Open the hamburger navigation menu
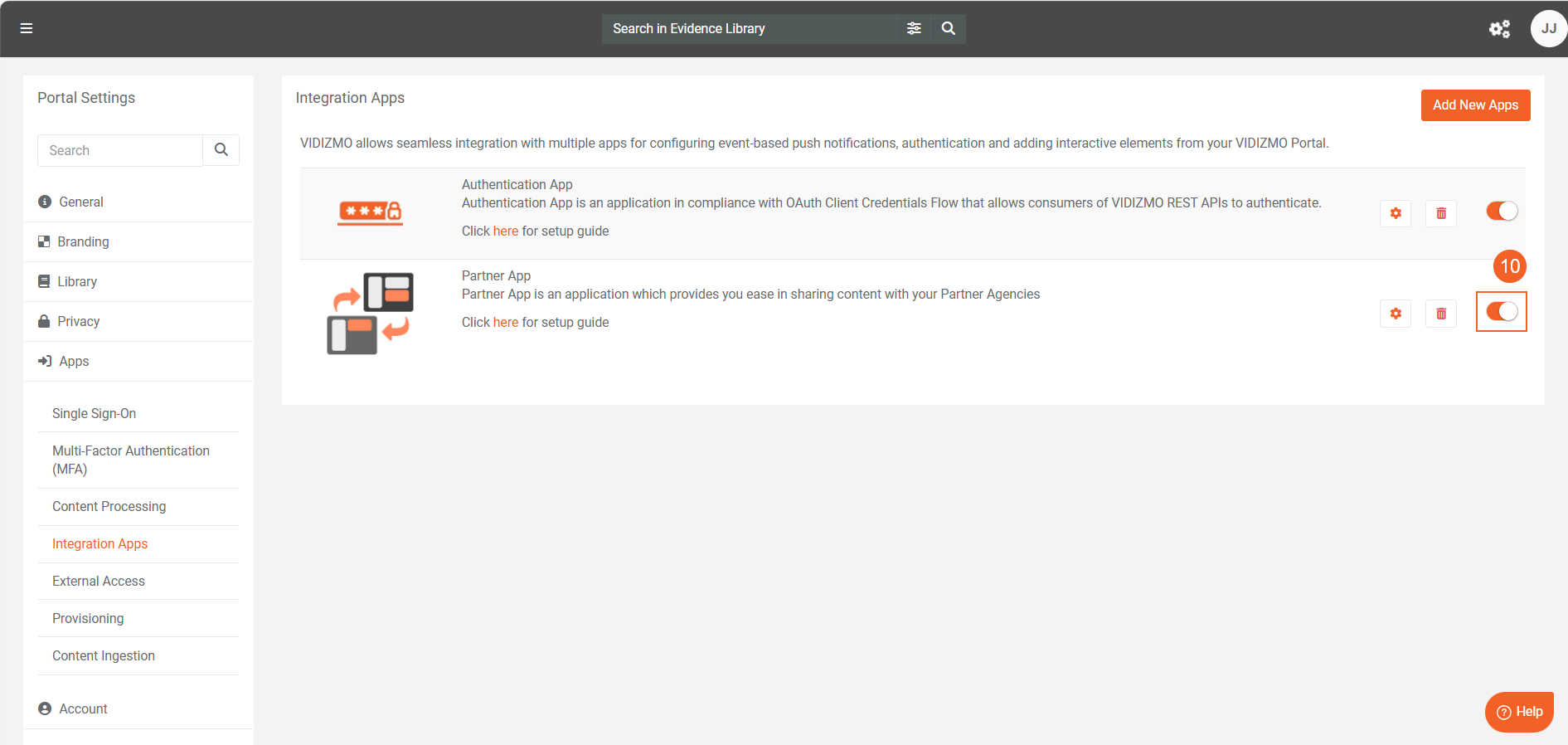This screenshot has width=1568, height=745. [x=27, y=28]
